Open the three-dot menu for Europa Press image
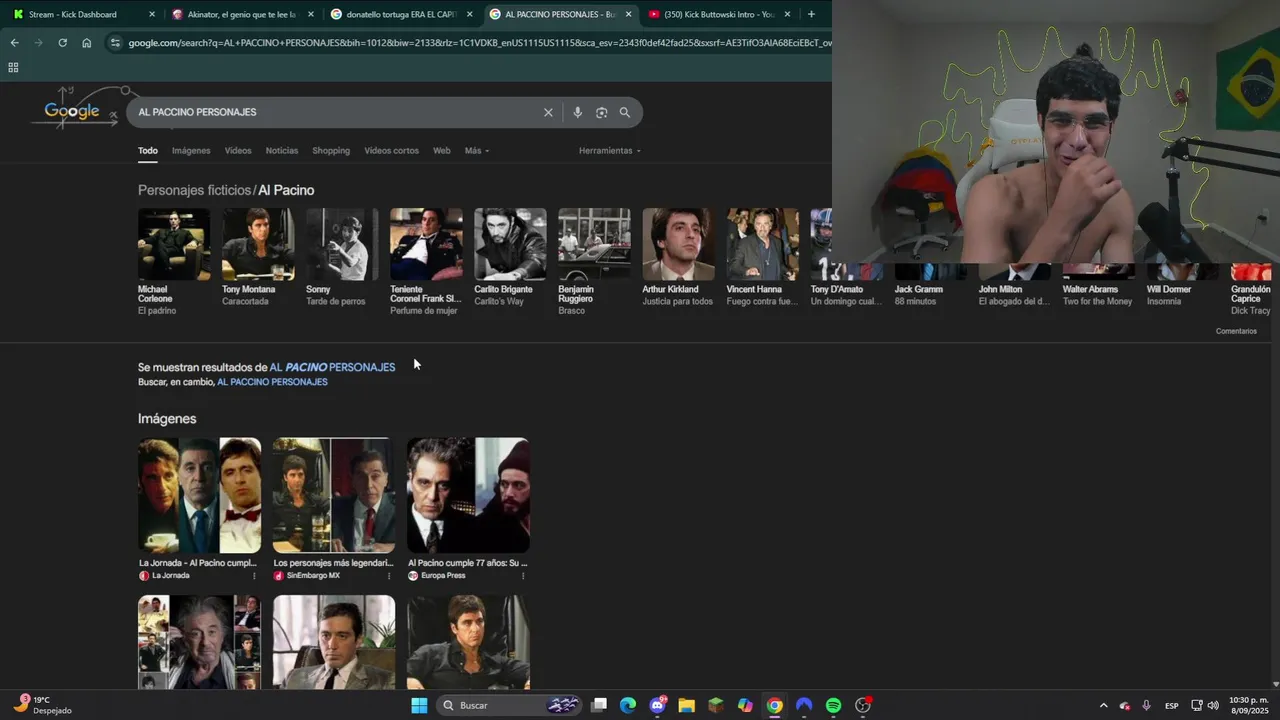Viewport: 1280px width, 720px height. (x=523, y=576)
